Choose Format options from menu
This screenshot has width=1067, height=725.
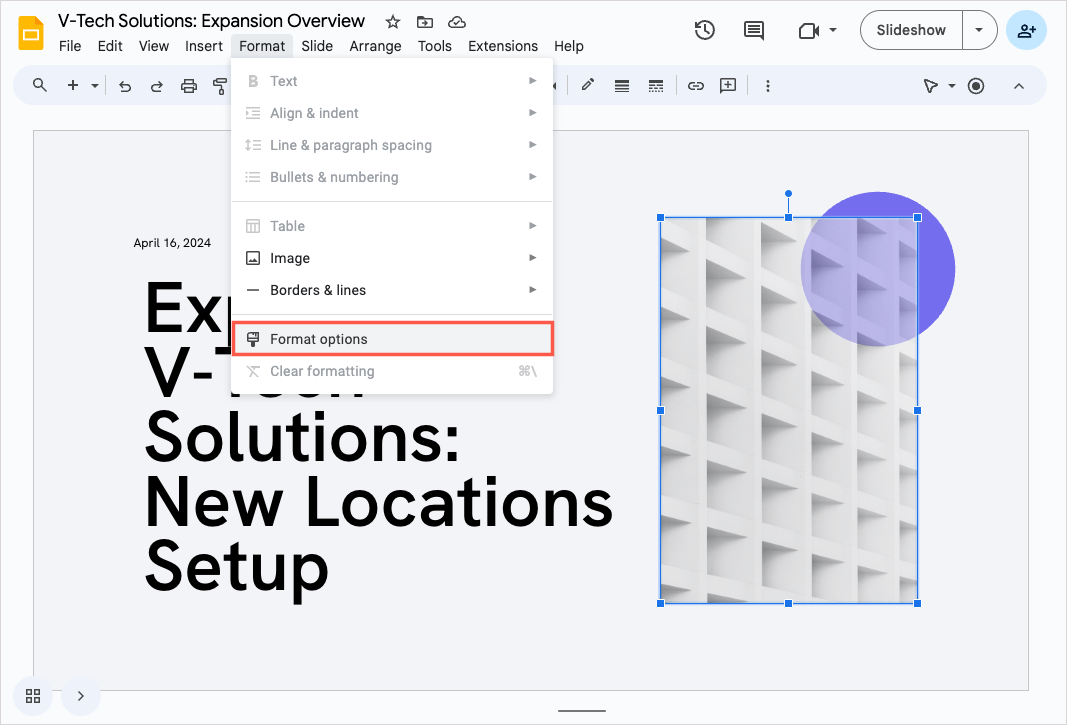(392, 339)
